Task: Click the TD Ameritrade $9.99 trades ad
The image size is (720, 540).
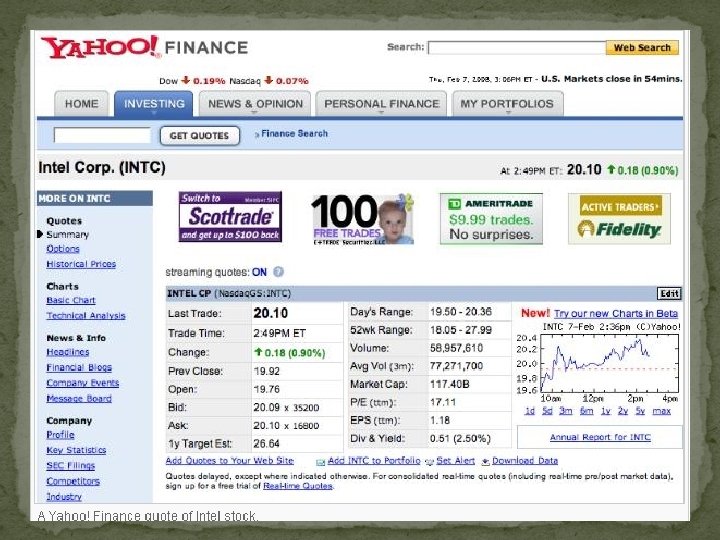Action: coord(491,219)
